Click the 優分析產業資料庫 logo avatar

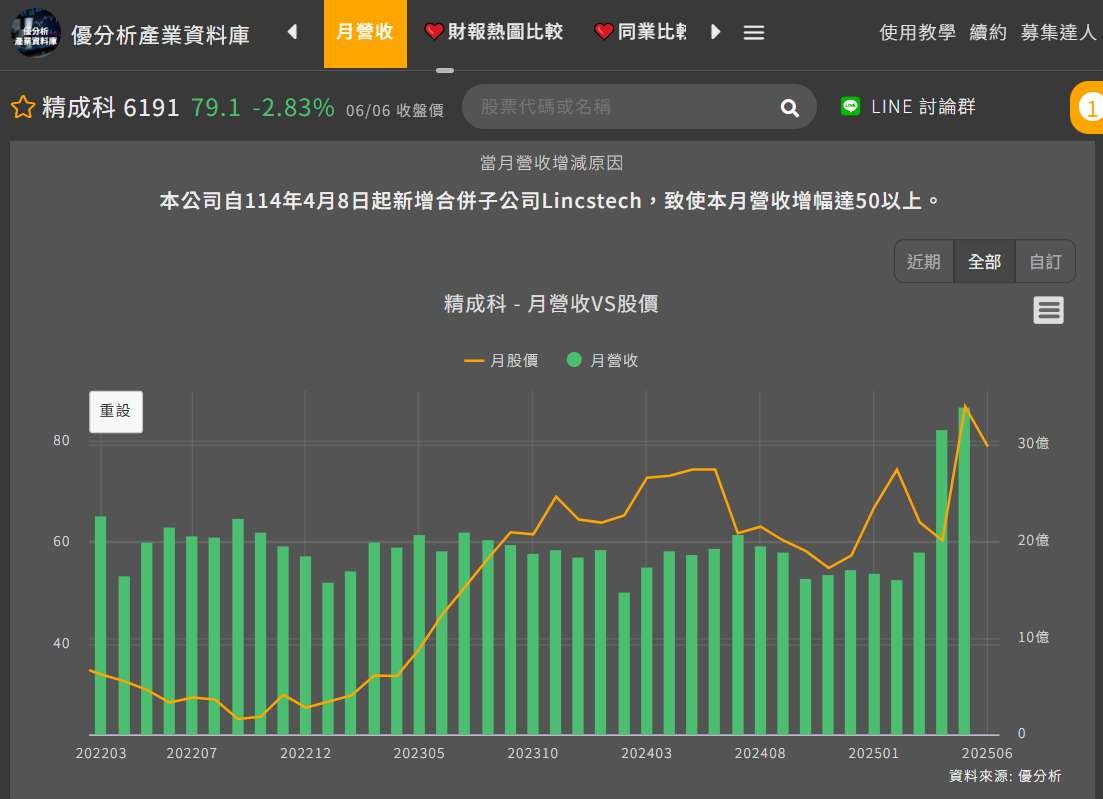35,33
